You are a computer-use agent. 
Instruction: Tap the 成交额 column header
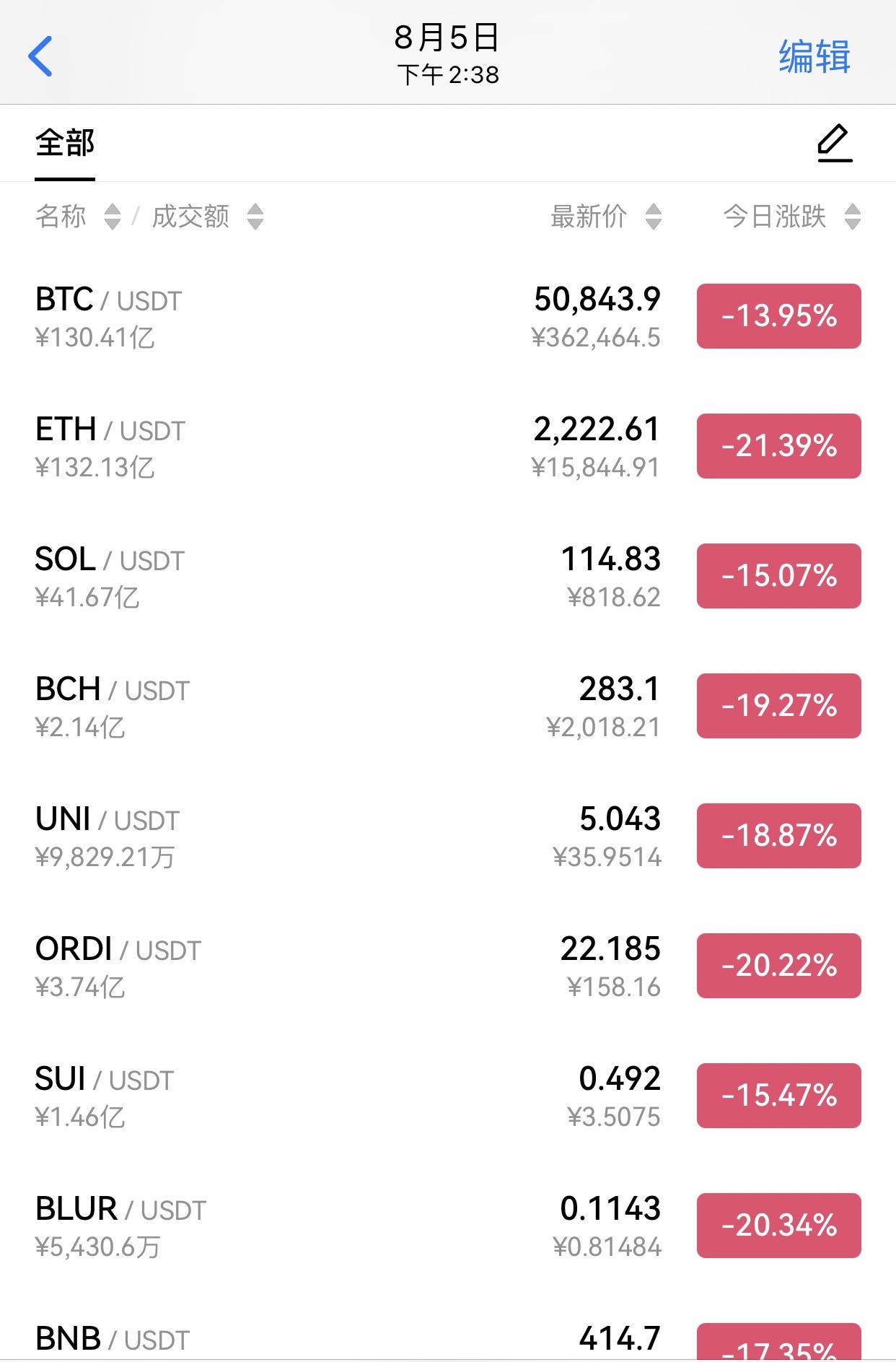[x=190, y=217]
